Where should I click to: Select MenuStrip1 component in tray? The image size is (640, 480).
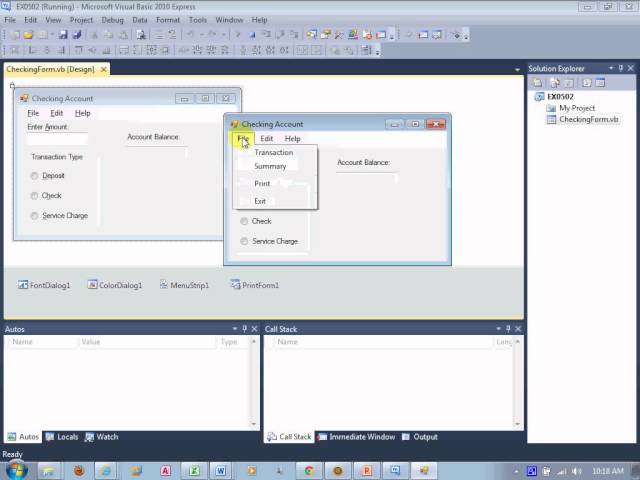(x=184, y=285)
